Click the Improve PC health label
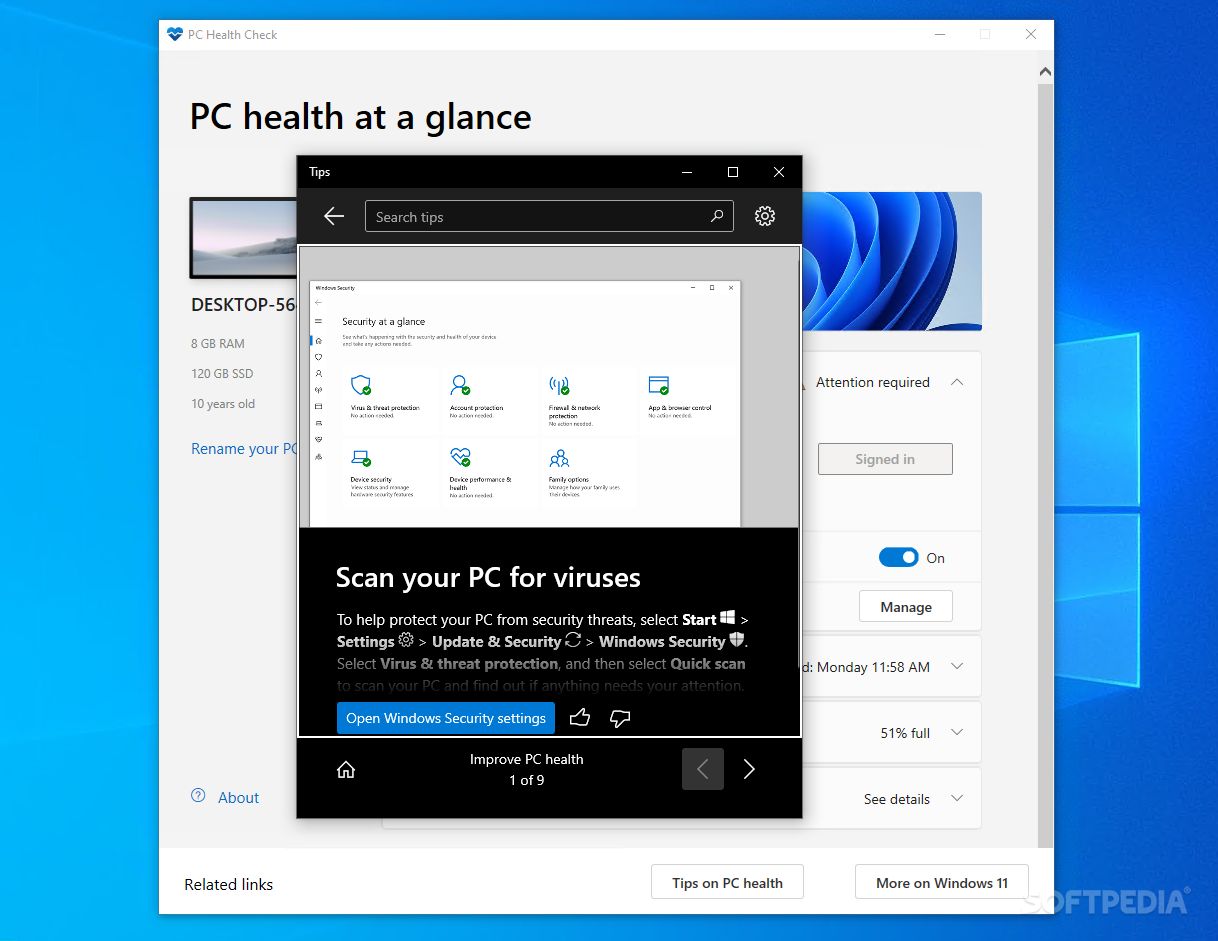The height and width of the screenshot is (941, 1218). pos(527,759)
